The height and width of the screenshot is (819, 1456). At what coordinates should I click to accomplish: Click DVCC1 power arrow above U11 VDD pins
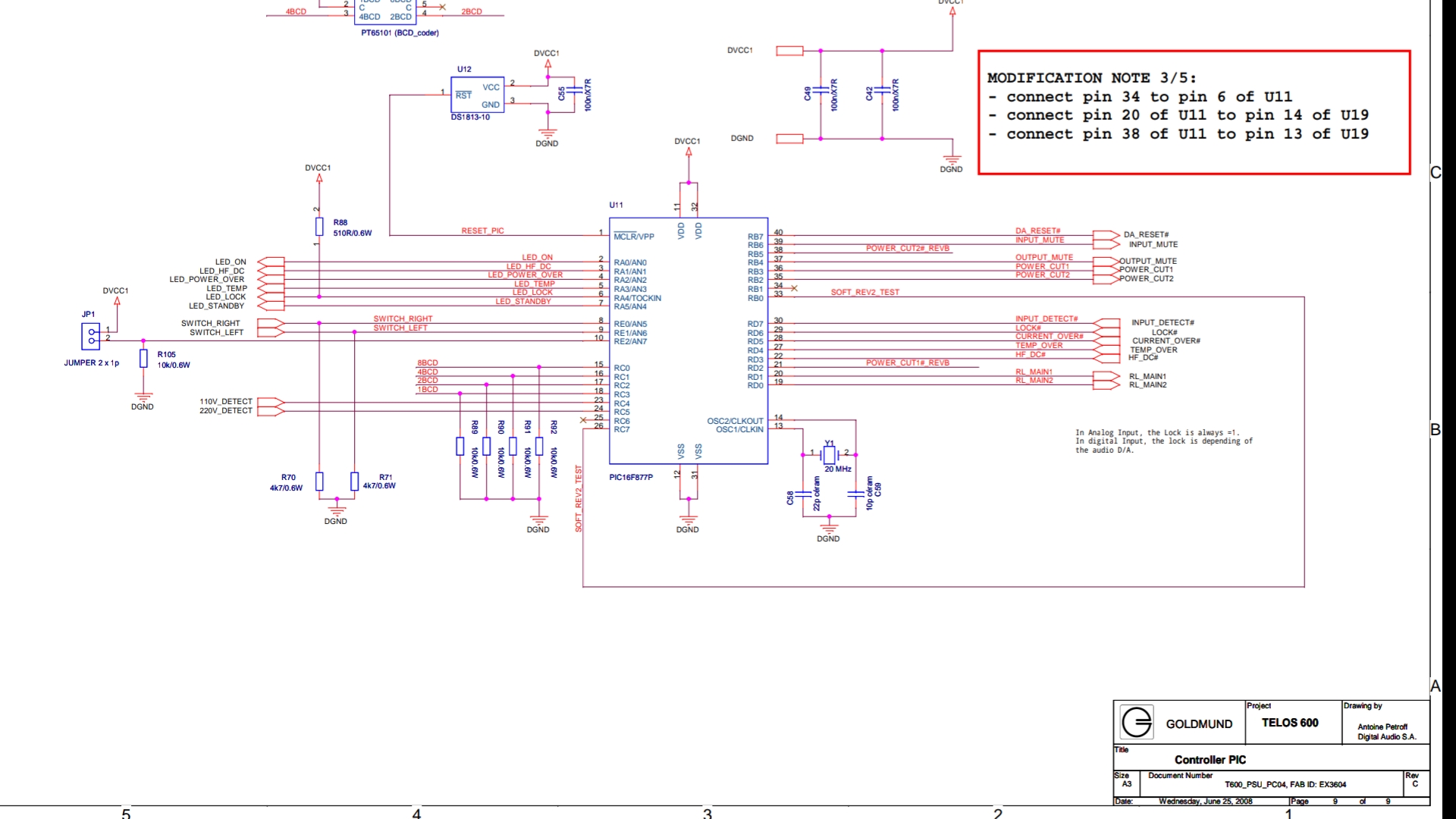pyautogui.click(x=689, y=152)
